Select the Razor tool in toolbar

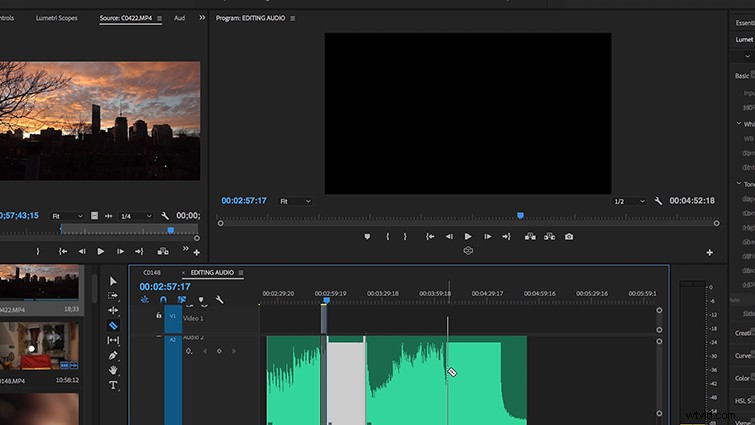click(113, 326)
